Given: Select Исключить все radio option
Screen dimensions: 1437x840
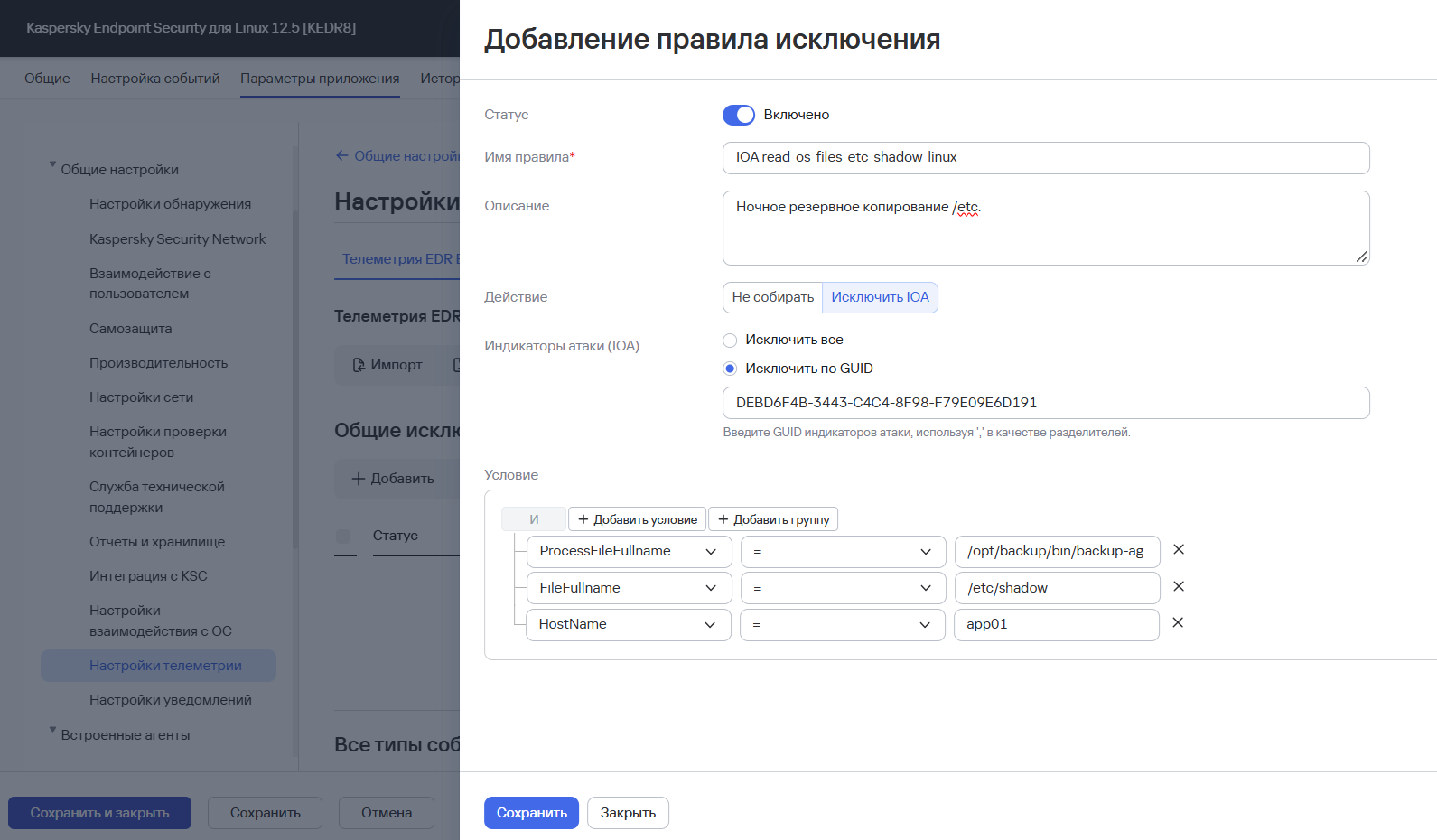Looking at the screenshot, I should [730, 341].
